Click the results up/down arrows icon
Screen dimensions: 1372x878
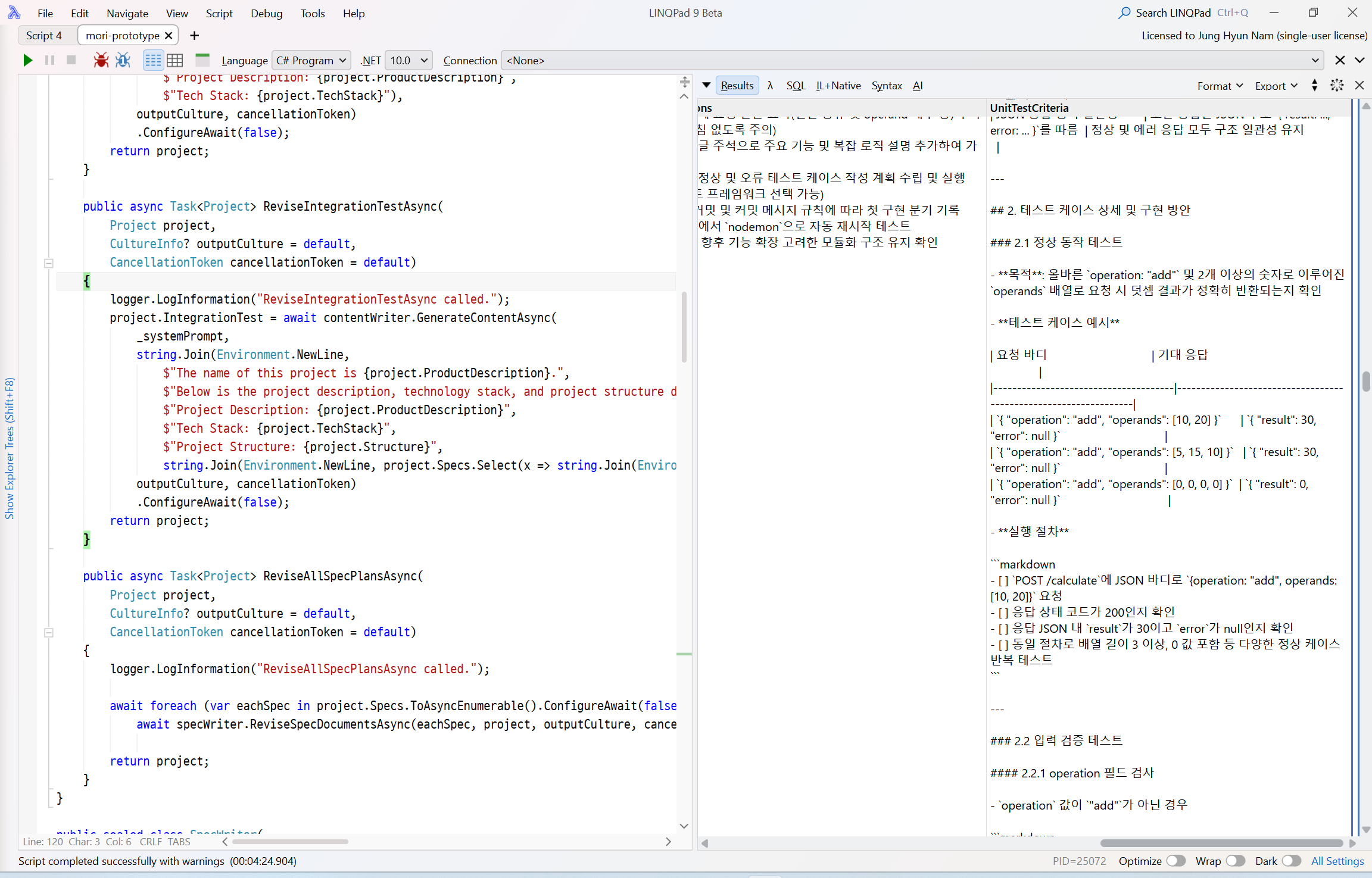[x=1315, y=85]
